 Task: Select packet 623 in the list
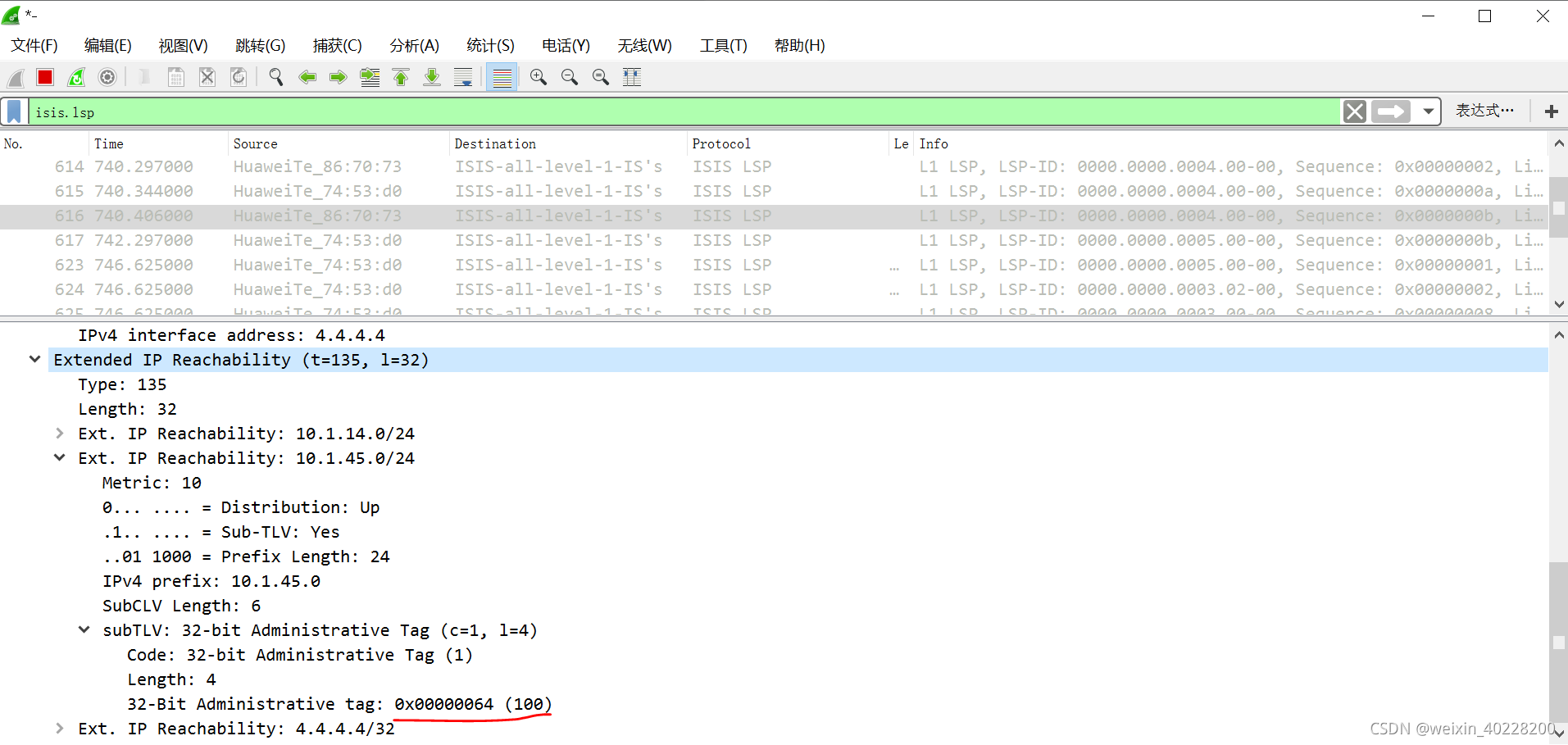[x=774, y=265]
